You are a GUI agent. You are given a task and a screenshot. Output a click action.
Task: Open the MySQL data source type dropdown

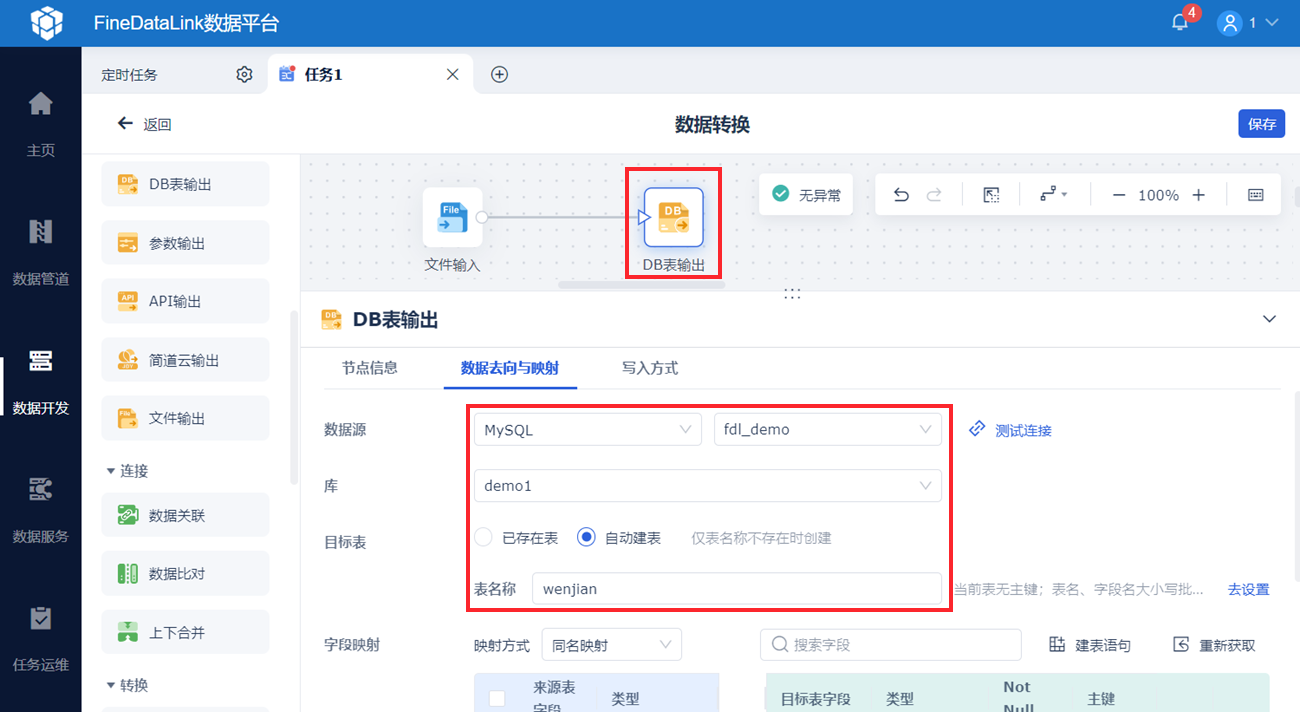[588, 429]
